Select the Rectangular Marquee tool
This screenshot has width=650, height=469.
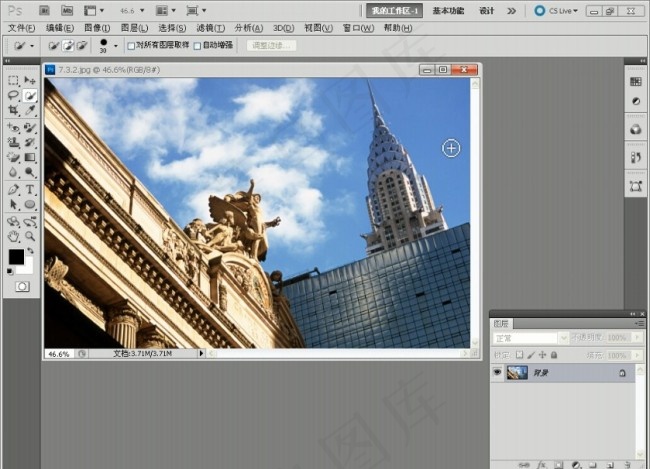[x=13, y=80]
